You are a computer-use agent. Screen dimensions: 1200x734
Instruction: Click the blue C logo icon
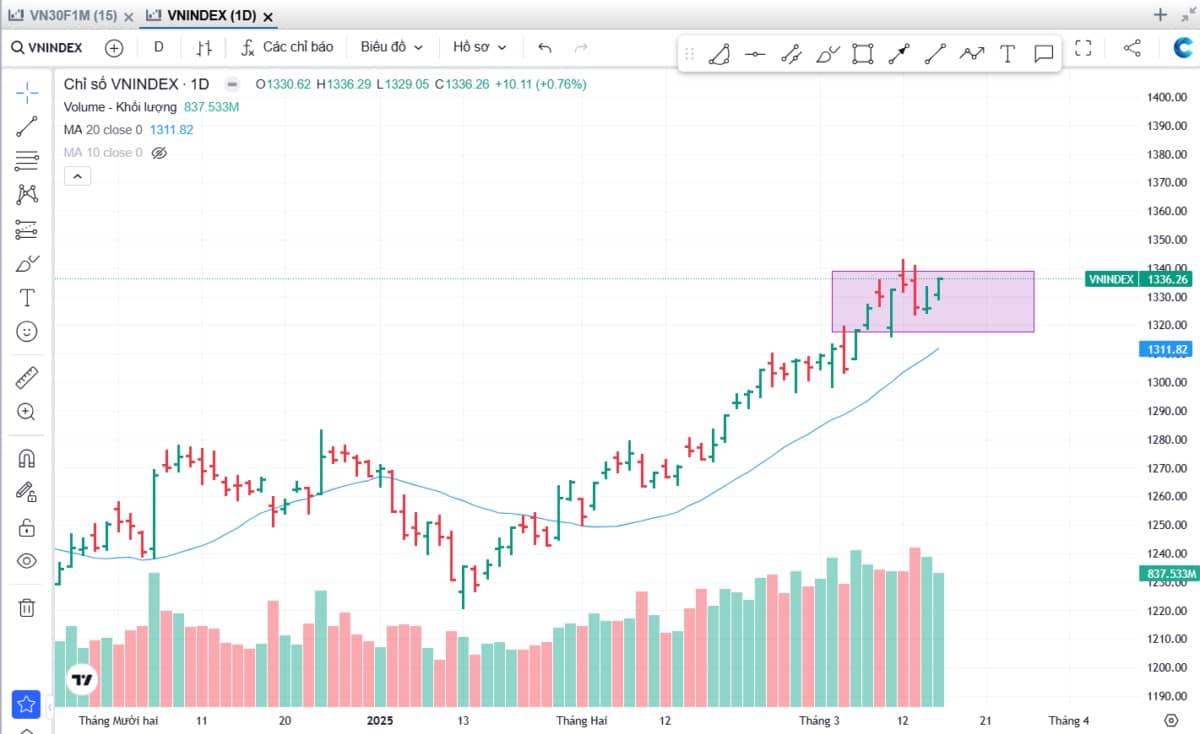[1182, 47]
